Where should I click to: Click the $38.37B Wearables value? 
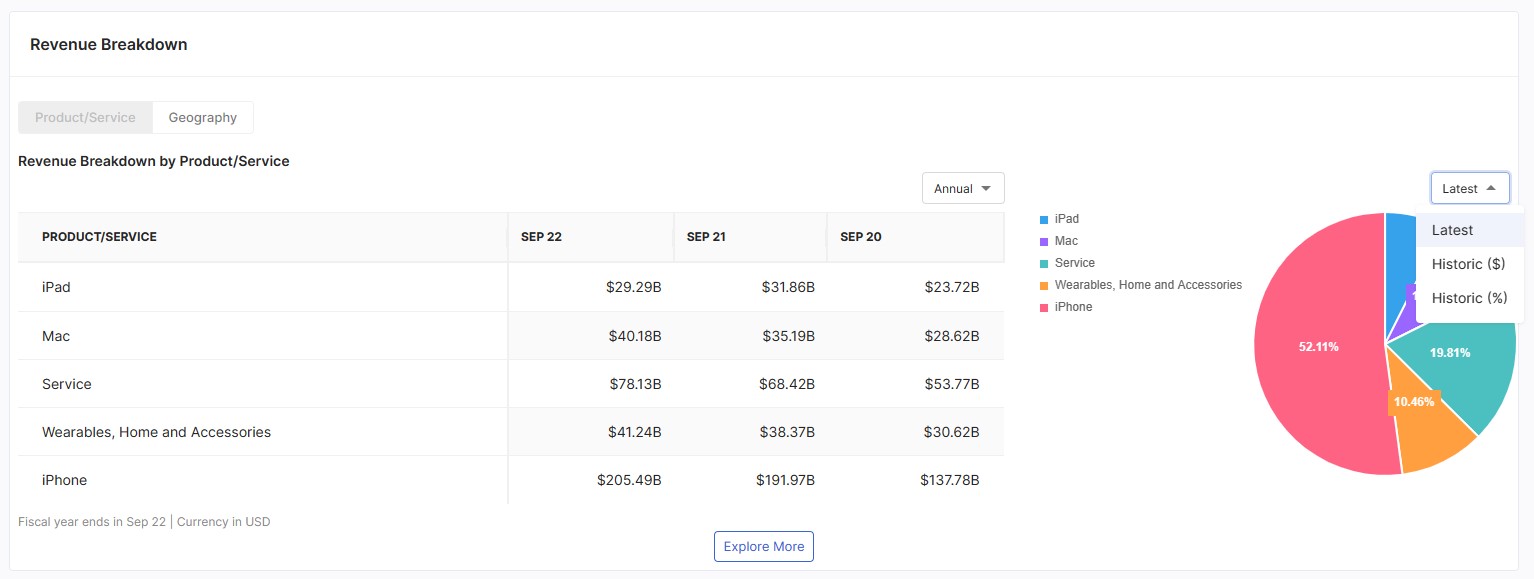(x=787, y=432)
